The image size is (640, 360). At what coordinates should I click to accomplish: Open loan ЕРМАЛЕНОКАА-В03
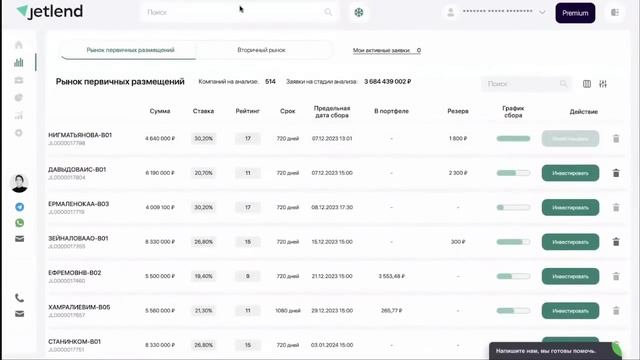(79, 204)
